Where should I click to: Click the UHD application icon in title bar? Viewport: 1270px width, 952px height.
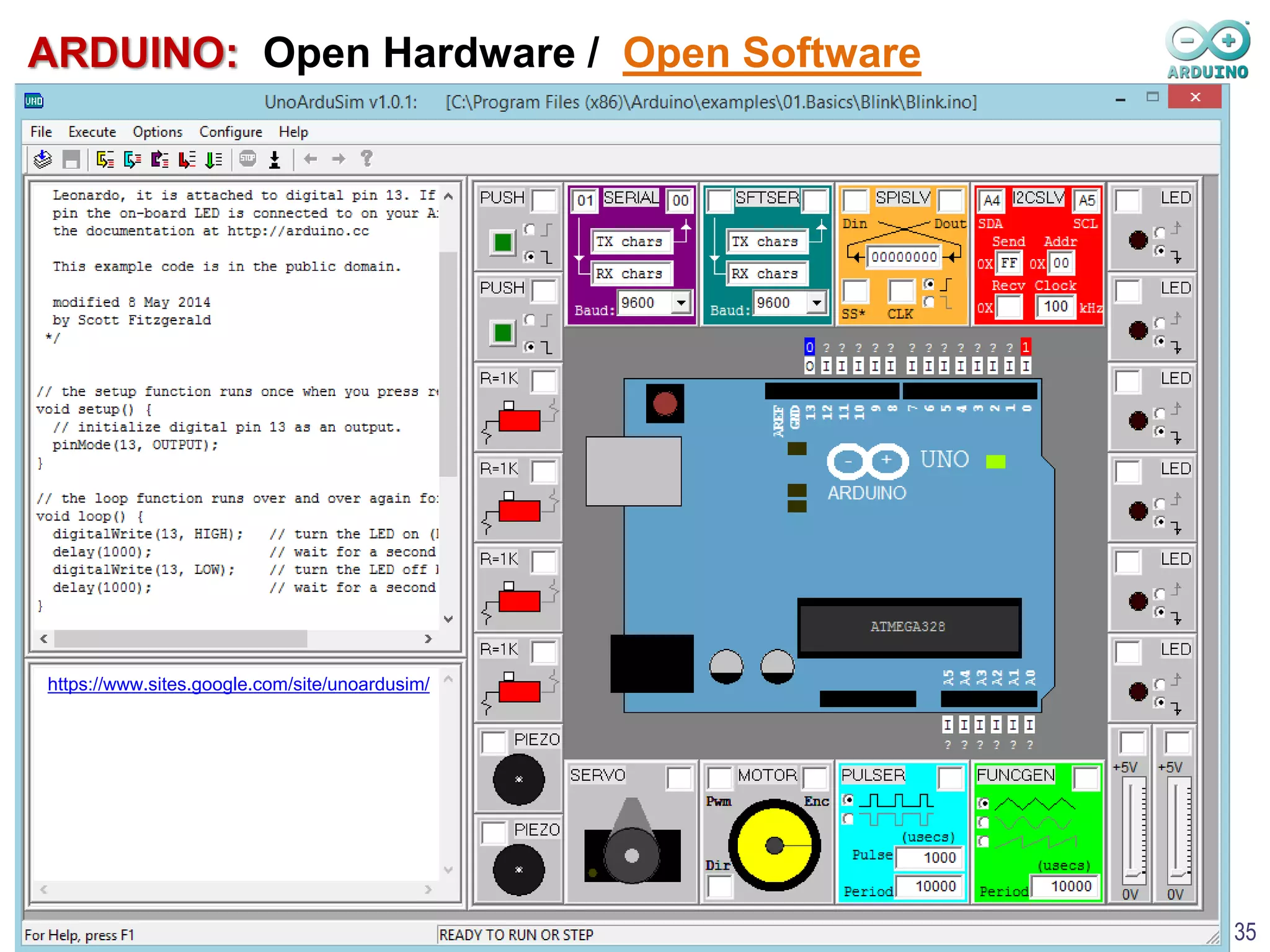33,101
